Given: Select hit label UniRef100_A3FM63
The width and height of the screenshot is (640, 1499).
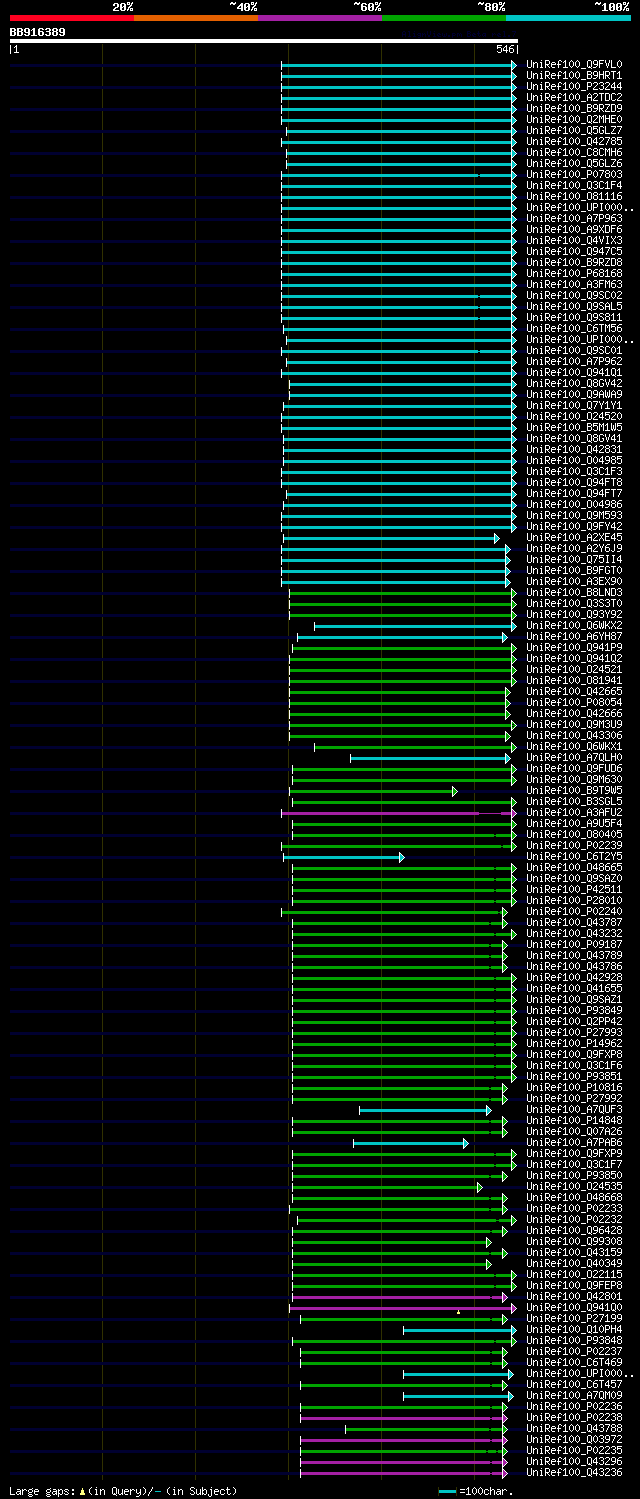Looking at the screenshot, I should point(574,284).
